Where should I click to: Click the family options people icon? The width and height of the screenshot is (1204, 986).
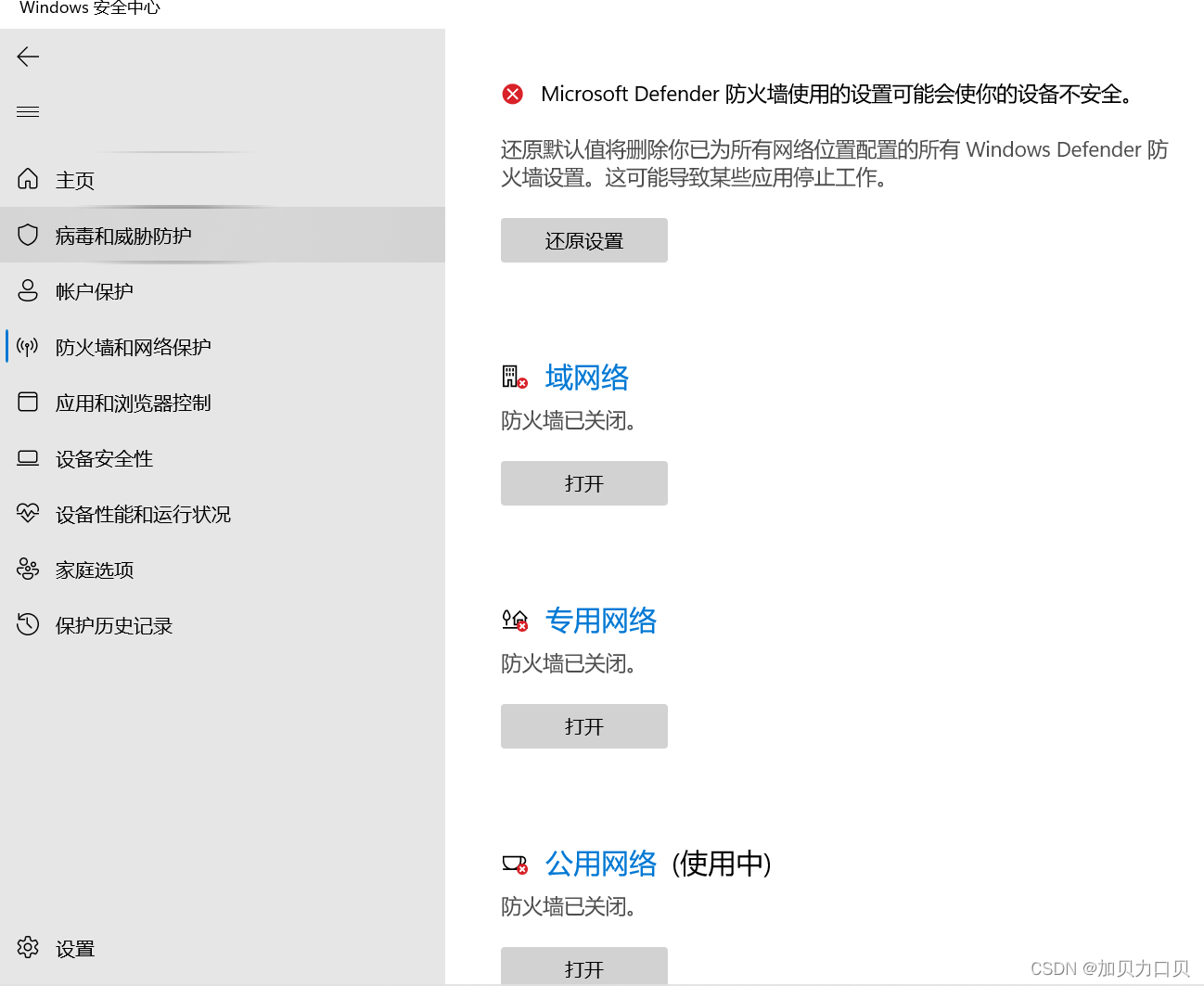pos(28,569)
